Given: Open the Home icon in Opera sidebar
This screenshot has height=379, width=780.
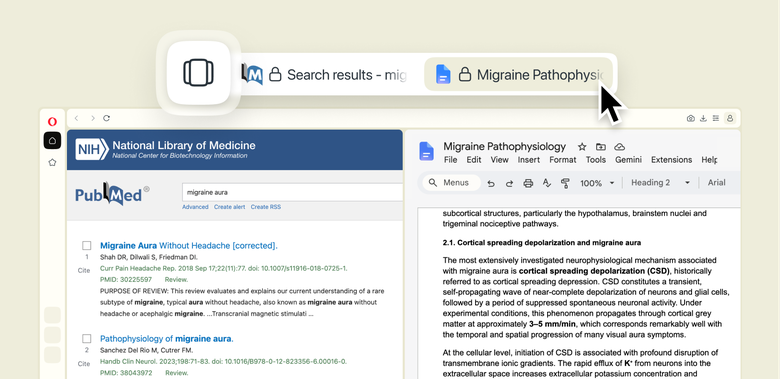Looking at the screenshot, I should pos(52,140).
